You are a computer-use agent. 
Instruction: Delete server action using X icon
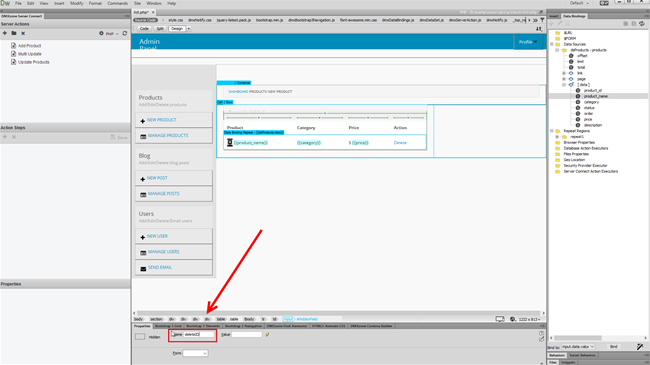pos(23,33)
